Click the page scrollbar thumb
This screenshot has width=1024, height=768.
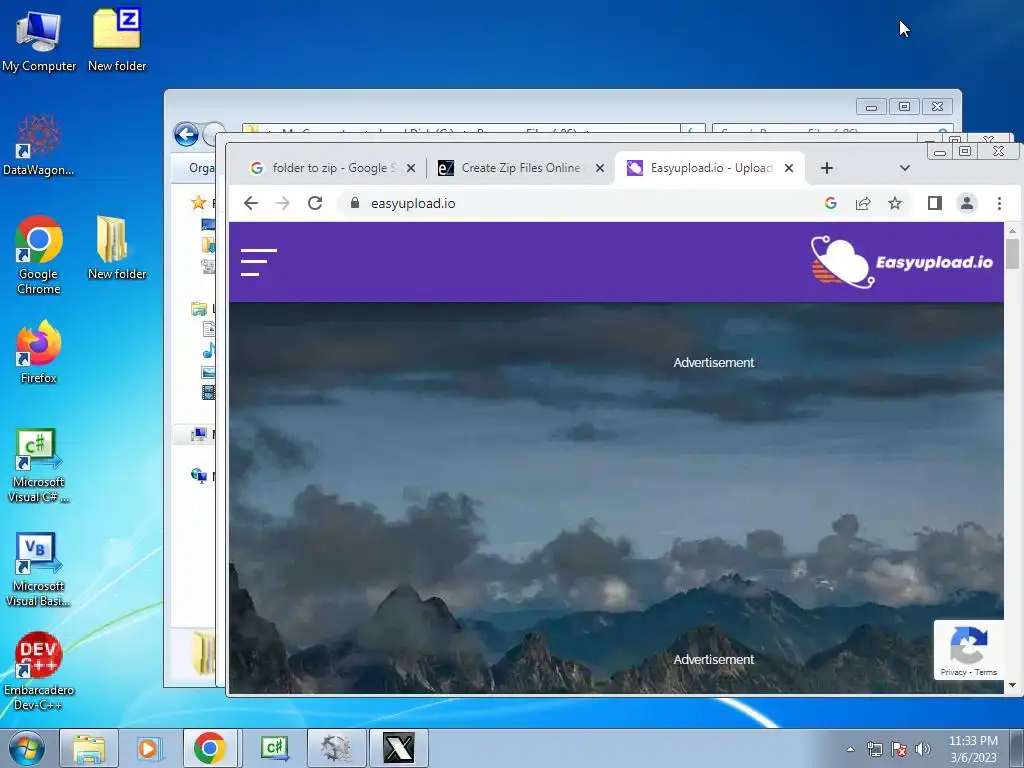pyautogui.click(x=1012, y=254)
